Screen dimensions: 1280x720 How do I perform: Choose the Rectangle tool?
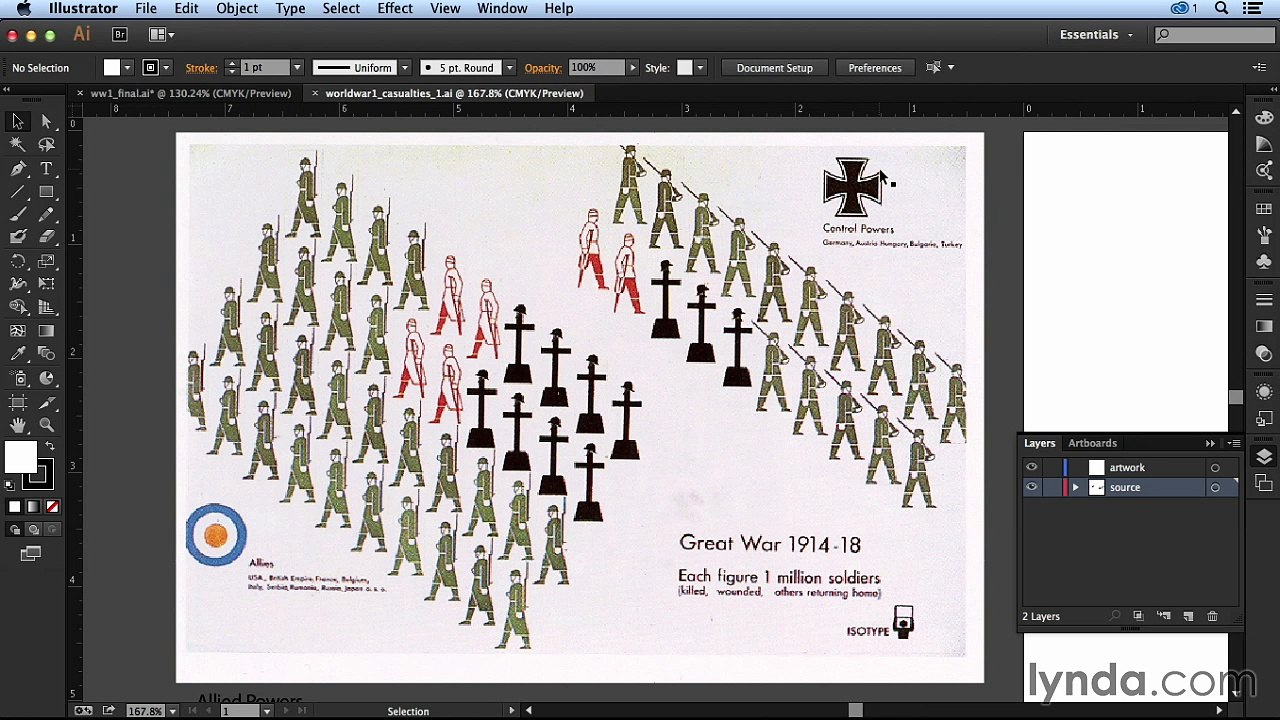46,192
